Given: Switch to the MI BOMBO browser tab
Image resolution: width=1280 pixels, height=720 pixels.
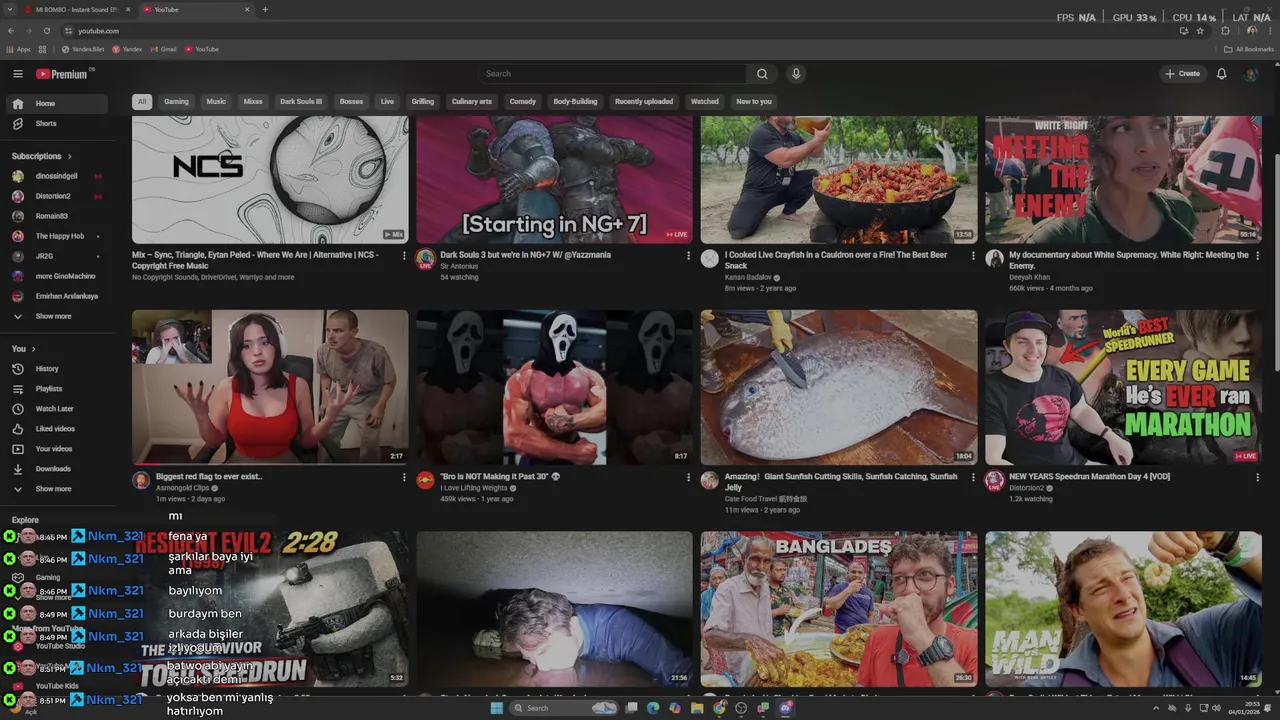Looking at the screenshot, I should (x=76, y=10).
